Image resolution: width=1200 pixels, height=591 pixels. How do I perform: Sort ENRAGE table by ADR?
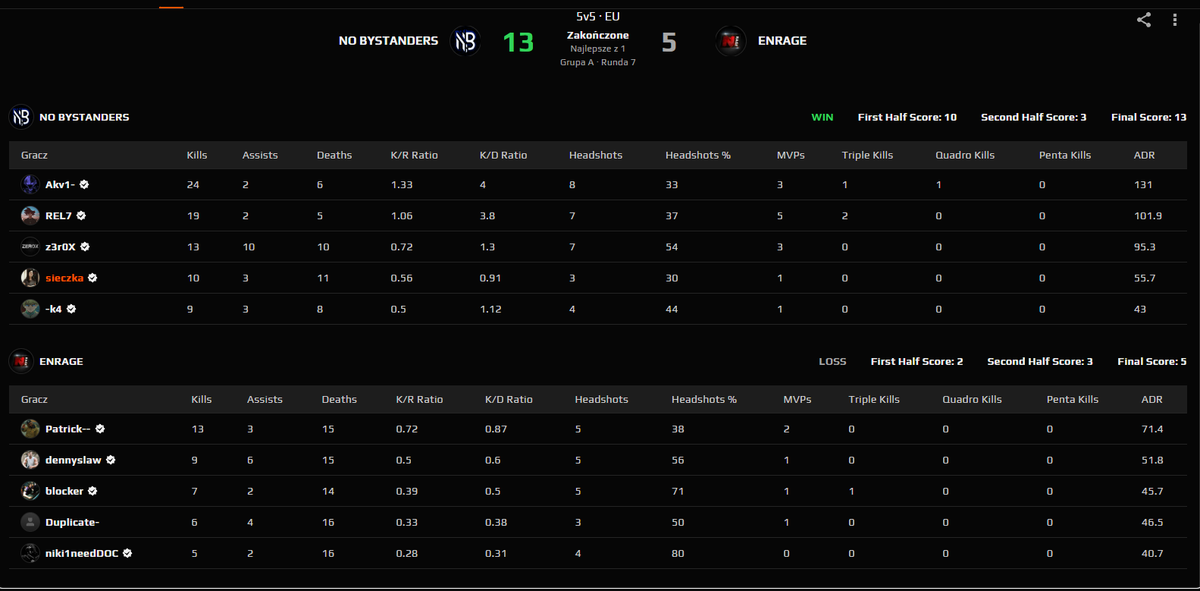1151,399
